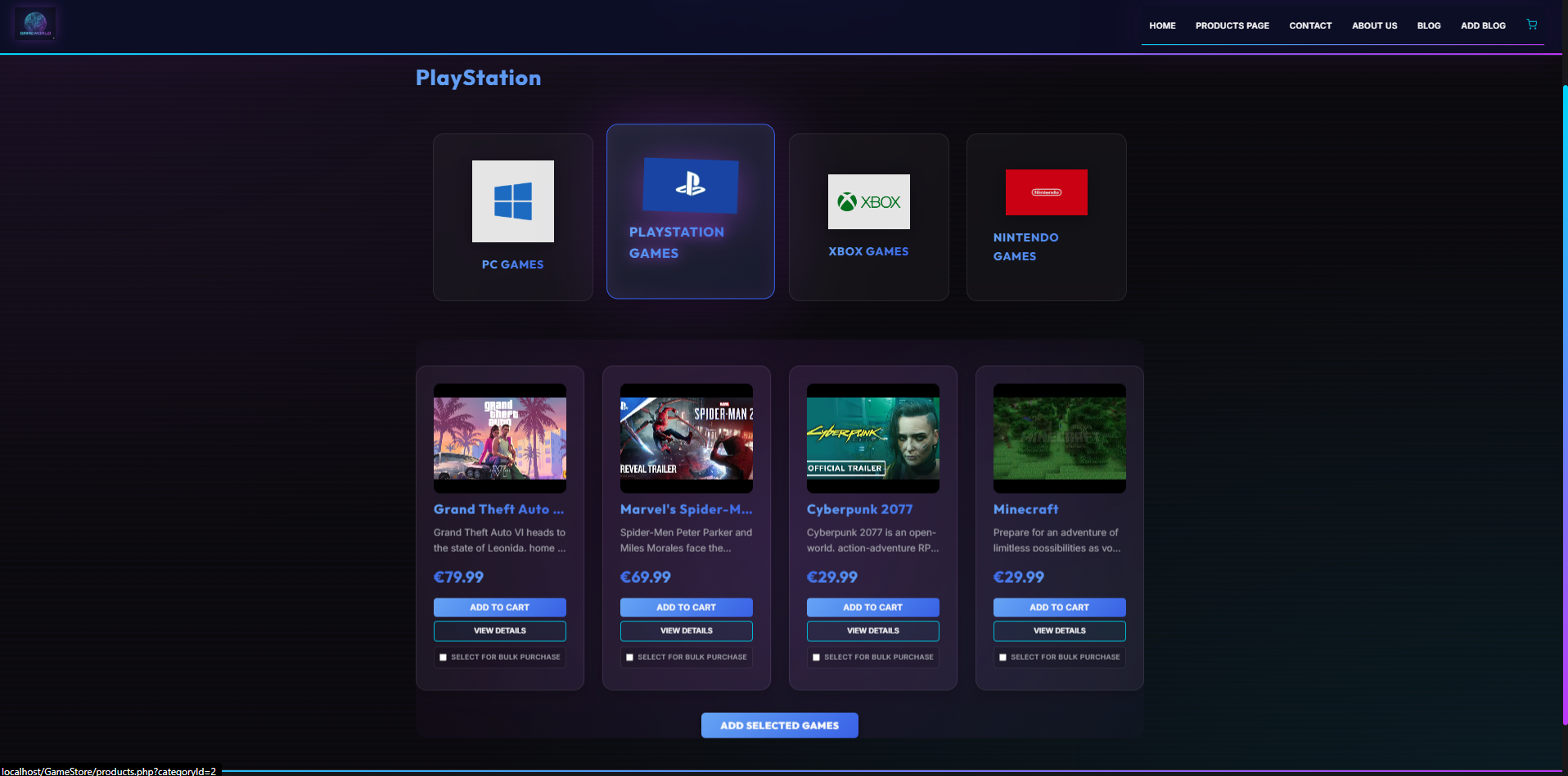Click the Cyberpunk 2077 title

coord(859,509)
